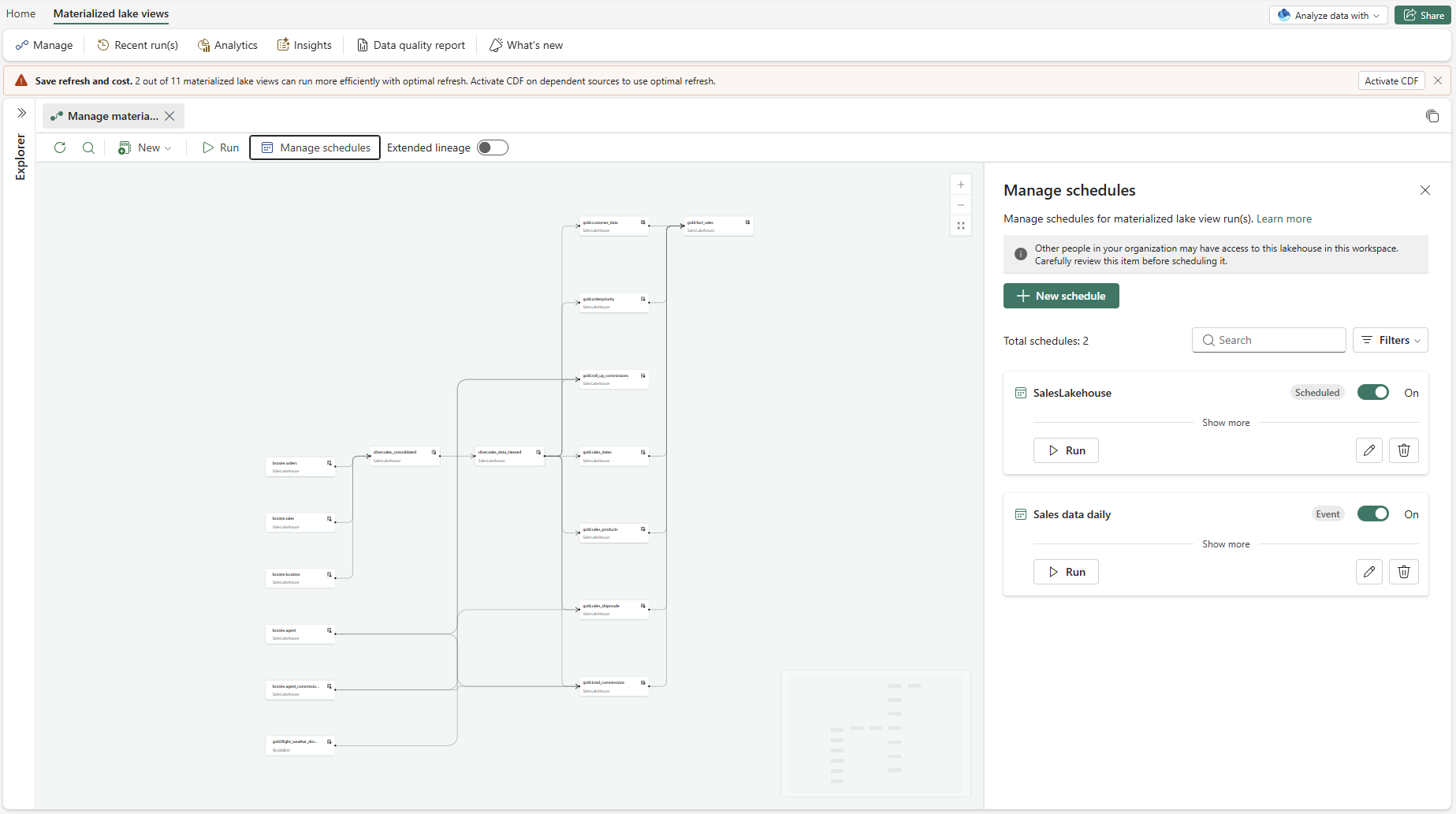Expand Show more for Sales data daily schedule
Image resolution: width=1456 pixels, height=814 pixels.
click(x=1226, y=544)
